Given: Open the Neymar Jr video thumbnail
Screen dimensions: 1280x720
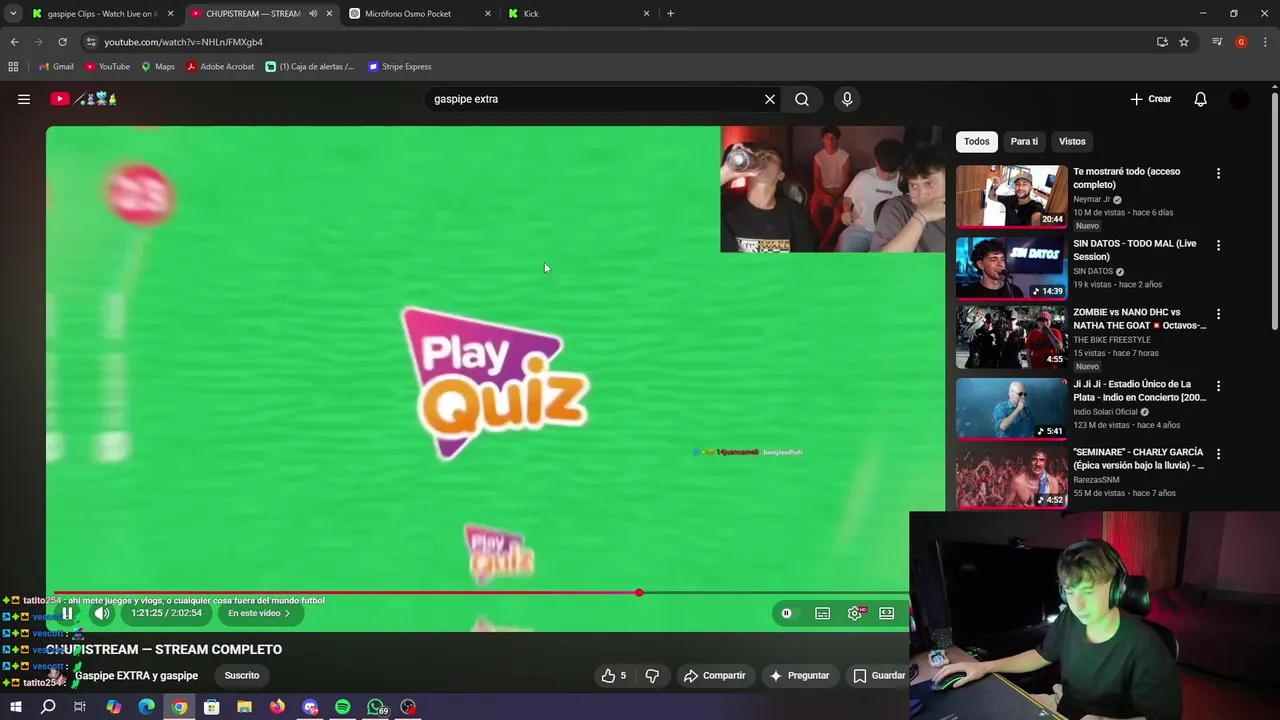Looking at the screenshot, I should coord(1011,196).
